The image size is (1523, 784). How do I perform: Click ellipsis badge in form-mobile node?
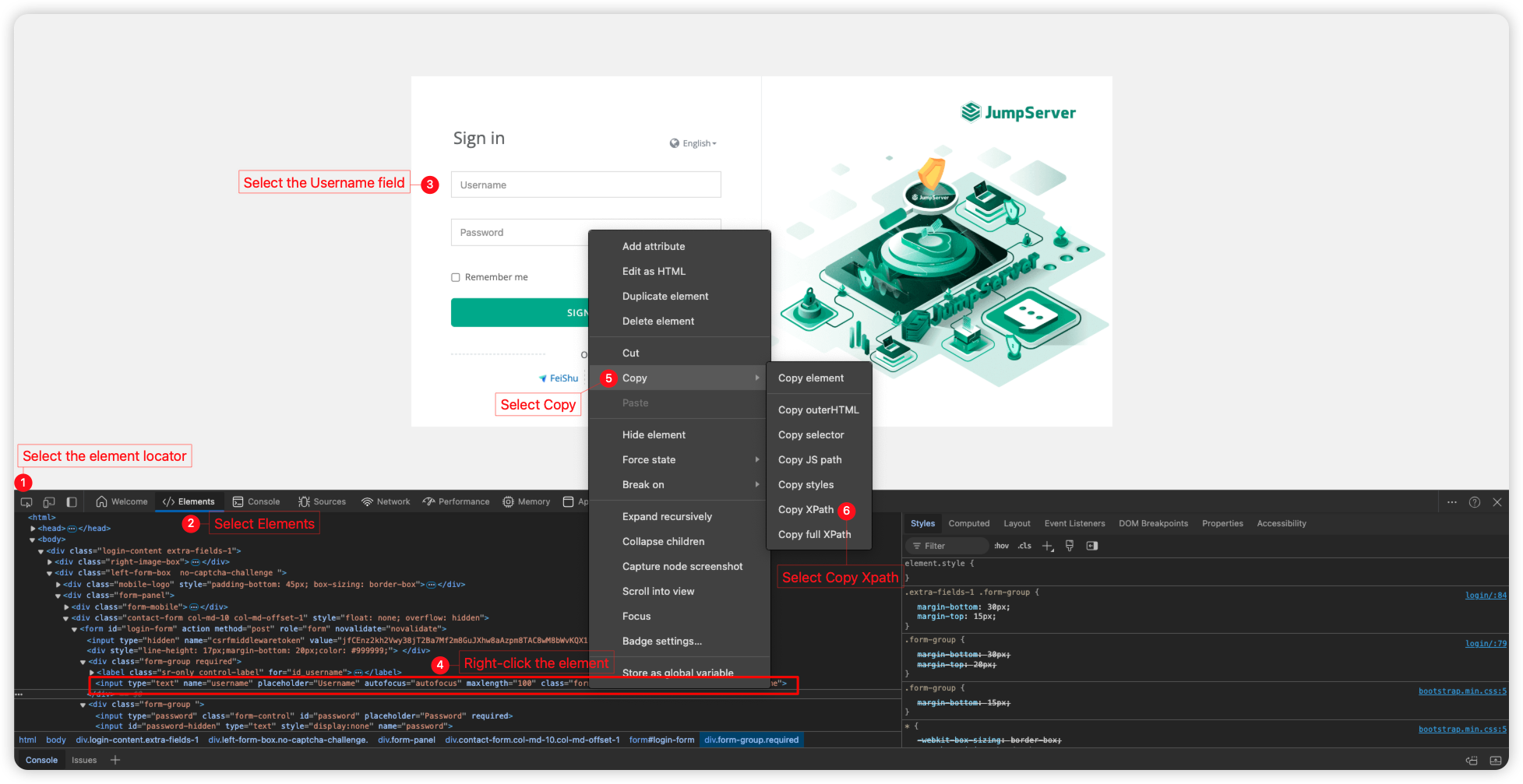[194, 607]
